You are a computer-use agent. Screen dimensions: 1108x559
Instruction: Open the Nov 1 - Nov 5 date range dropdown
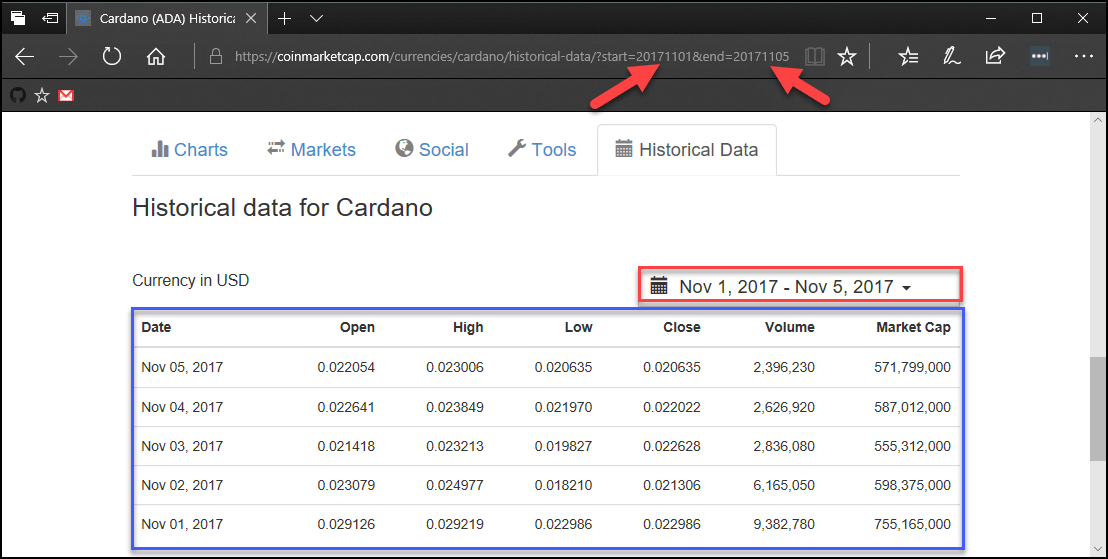(799, 286)
